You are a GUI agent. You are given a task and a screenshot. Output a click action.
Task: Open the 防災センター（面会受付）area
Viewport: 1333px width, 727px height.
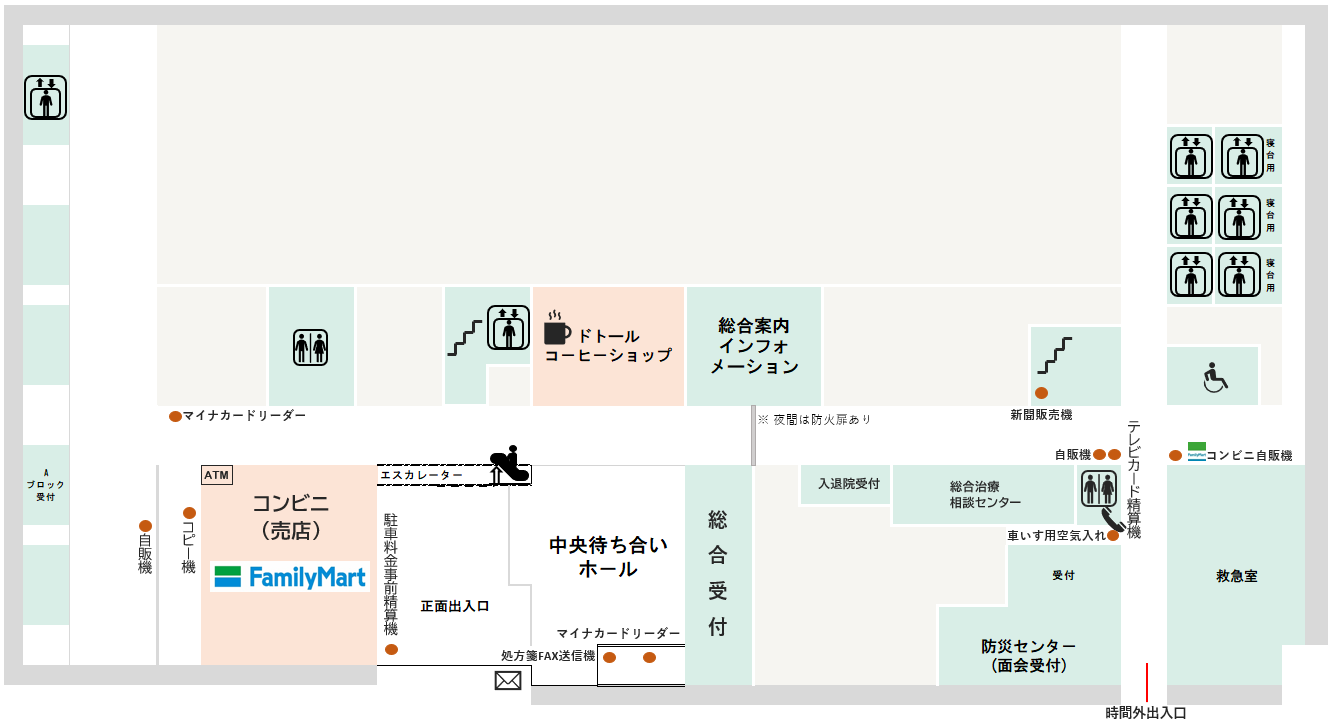point(1028,655)
